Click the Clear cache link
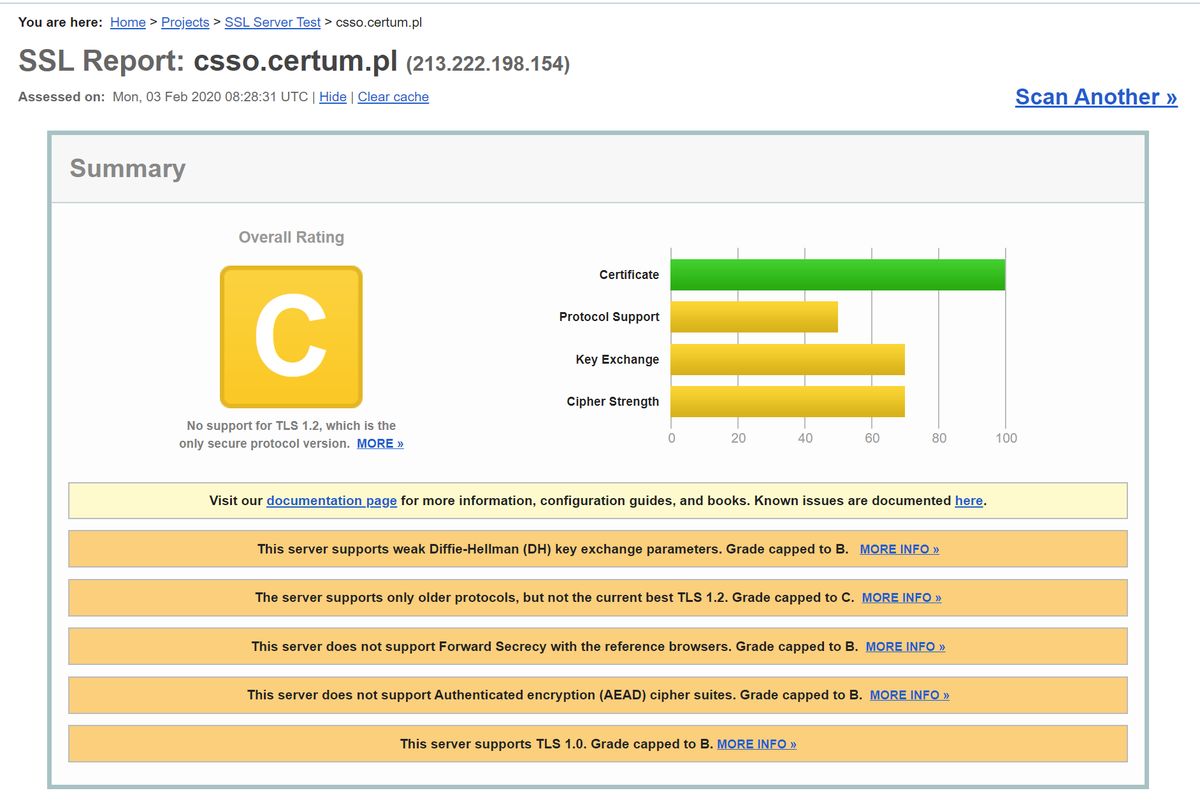Image resolution: width=1200 pixels, height=793 pixels. tap(393, 97)
